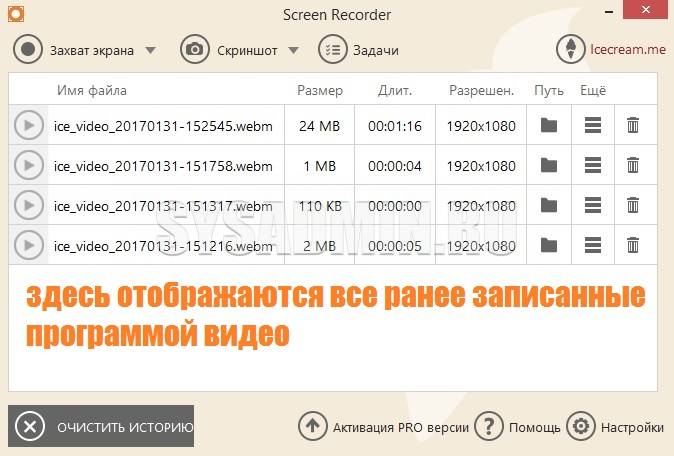Show more menu for ice_video_20170131-151317.webm
This screenshot has width=674, height=456.
point(592,205)
